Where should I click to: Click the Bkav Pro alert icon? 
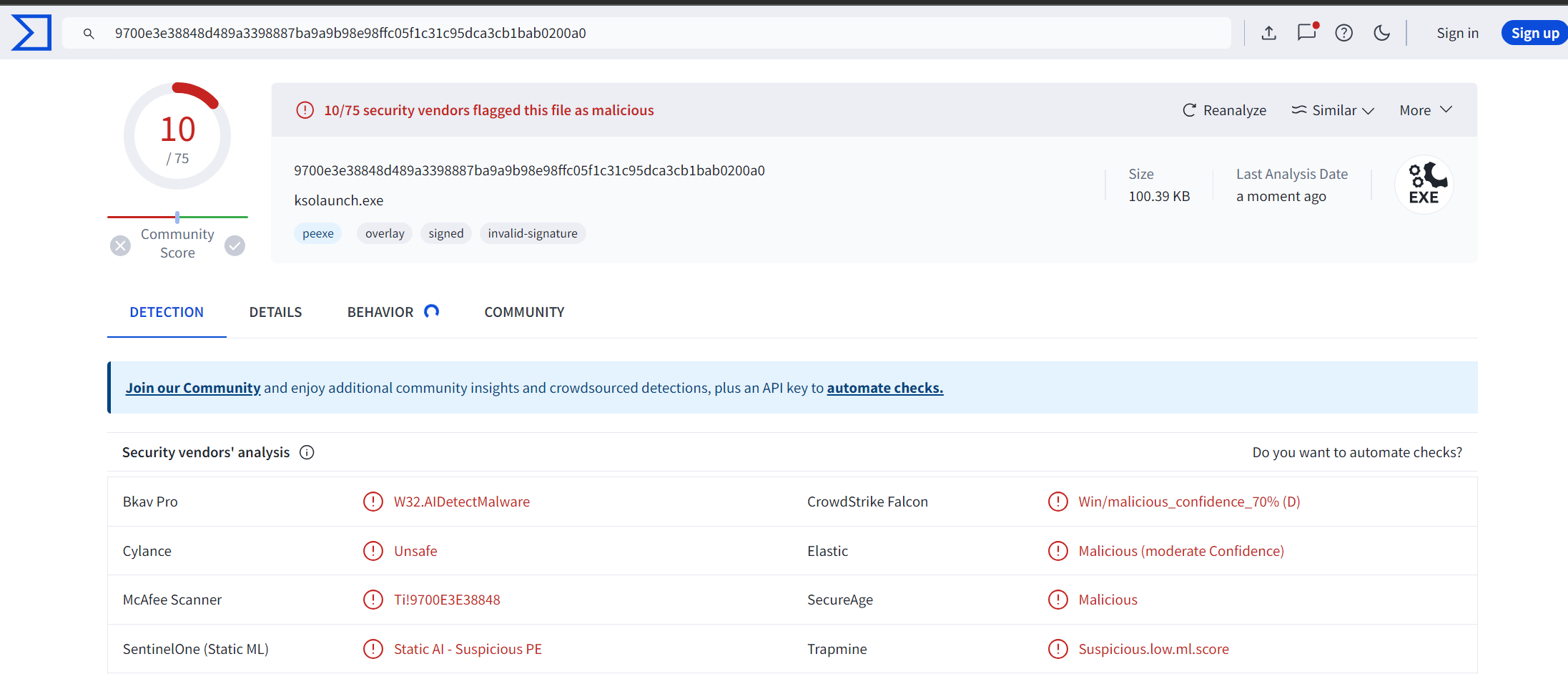pos(373,502)
